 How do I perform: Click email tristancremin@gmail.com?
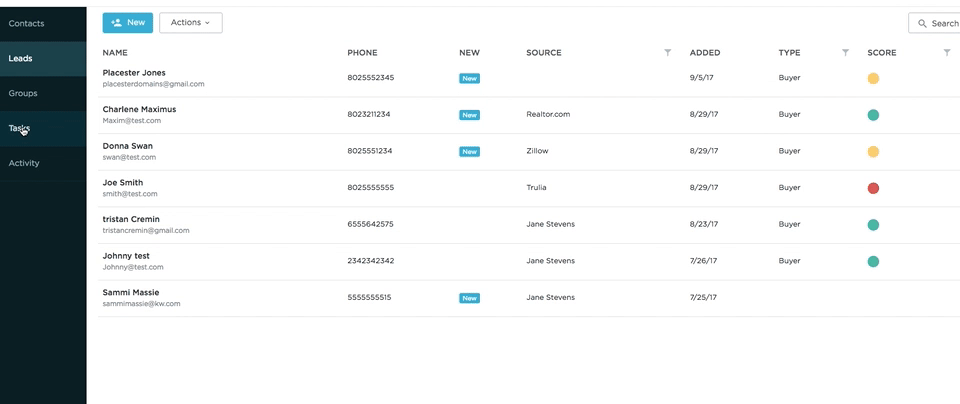pyautogui.click(x=146, y=231)
